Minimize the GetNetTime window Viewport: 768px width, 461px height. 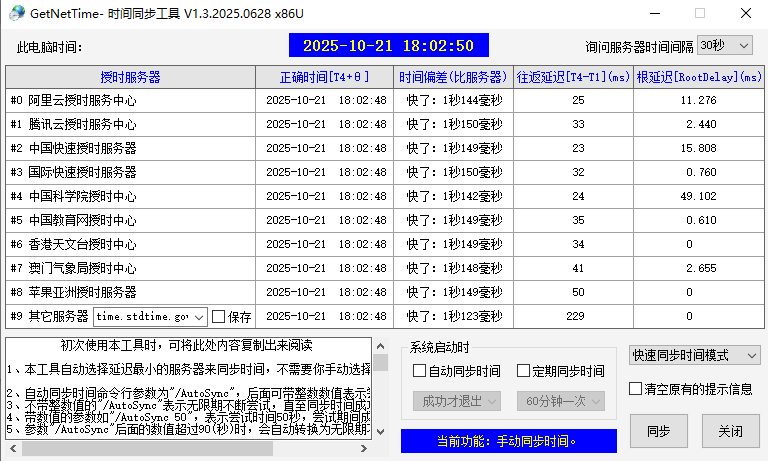pos(654,14)
